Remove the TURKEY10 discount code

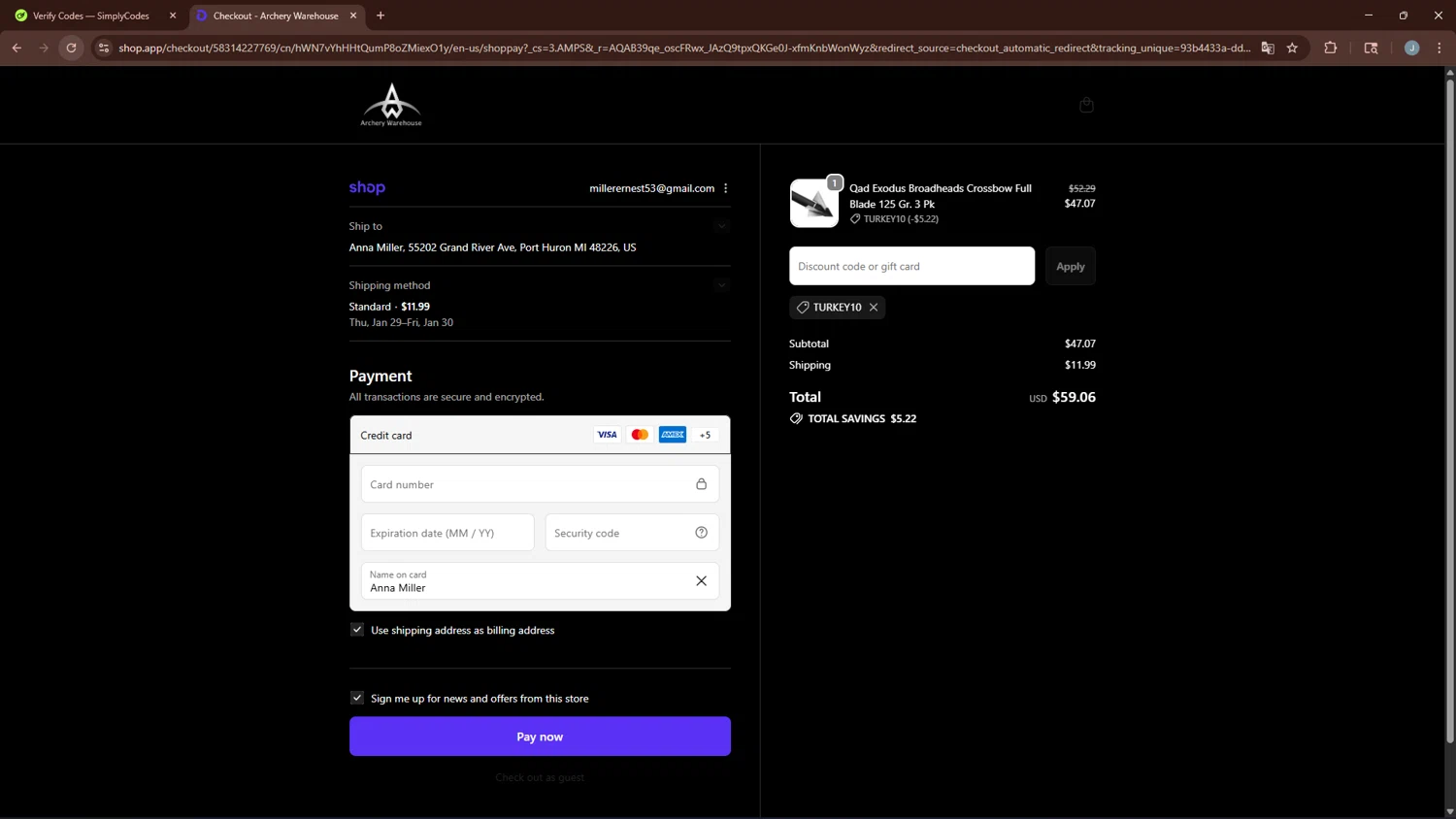tap(874, 308)
